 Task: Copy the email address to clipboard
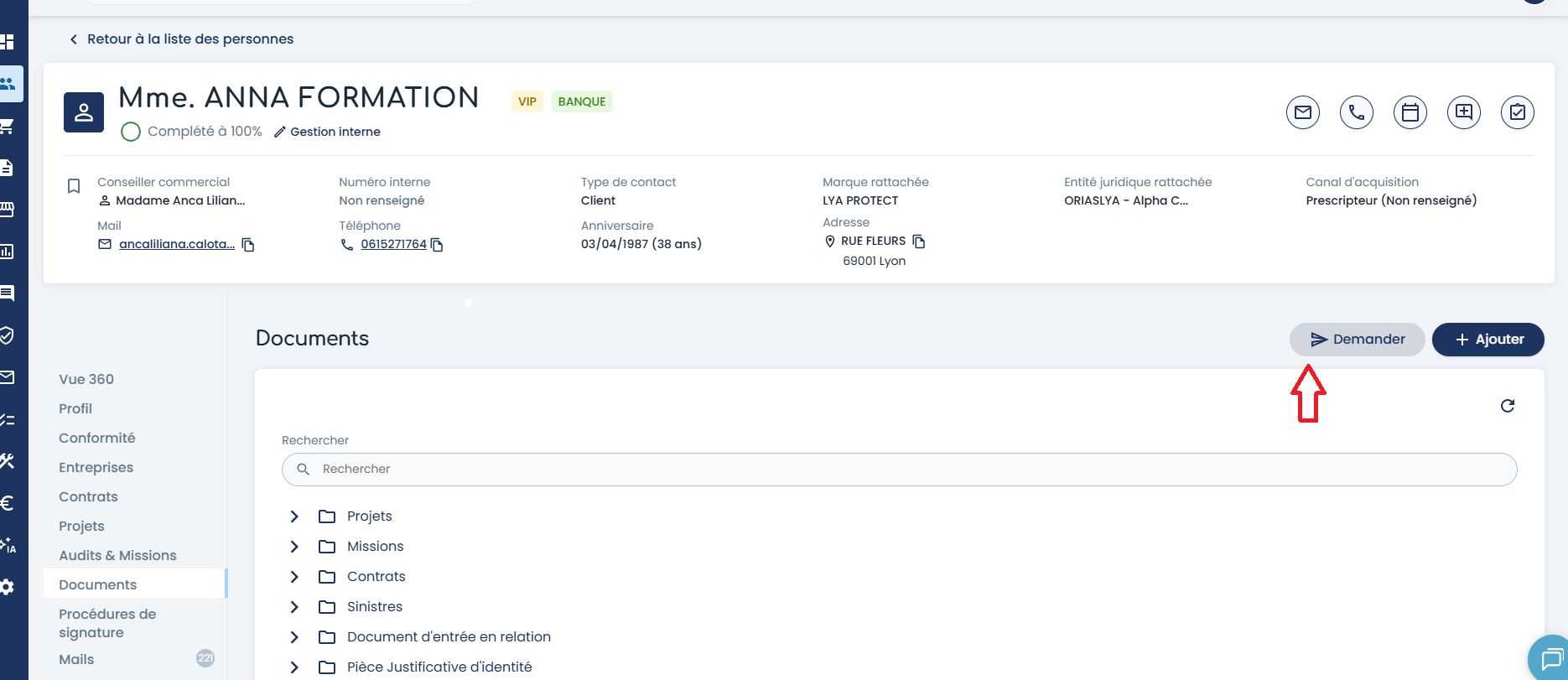click(x=248, y=245)
